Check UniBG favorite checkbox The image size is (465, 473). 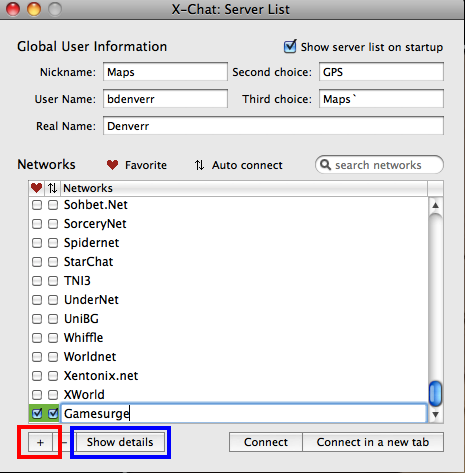tap(37, 319)
